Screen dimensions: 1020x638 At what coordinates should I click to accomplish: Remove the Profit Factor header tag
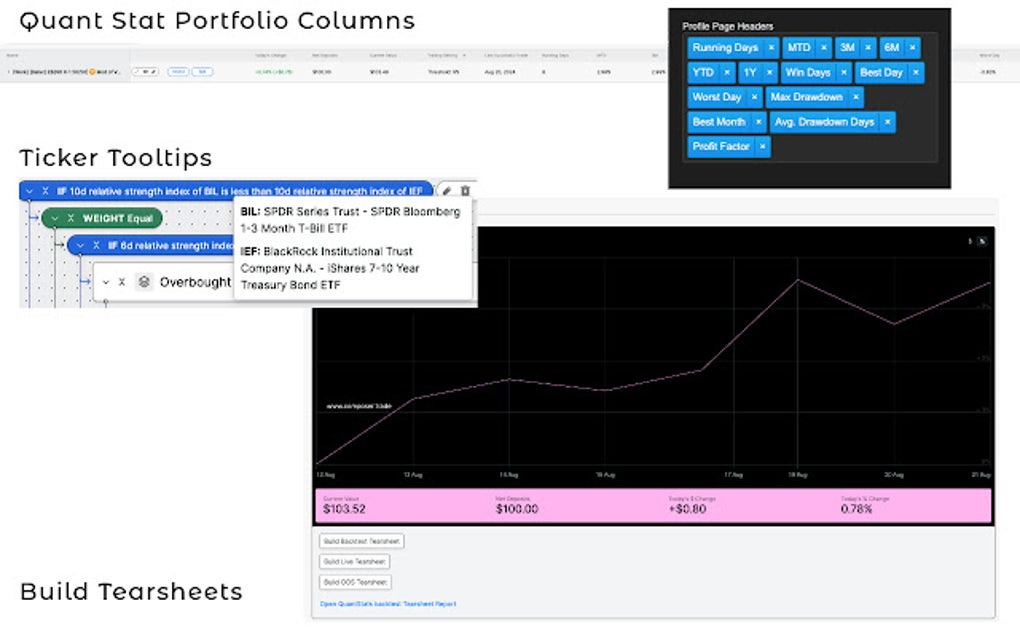763,146
